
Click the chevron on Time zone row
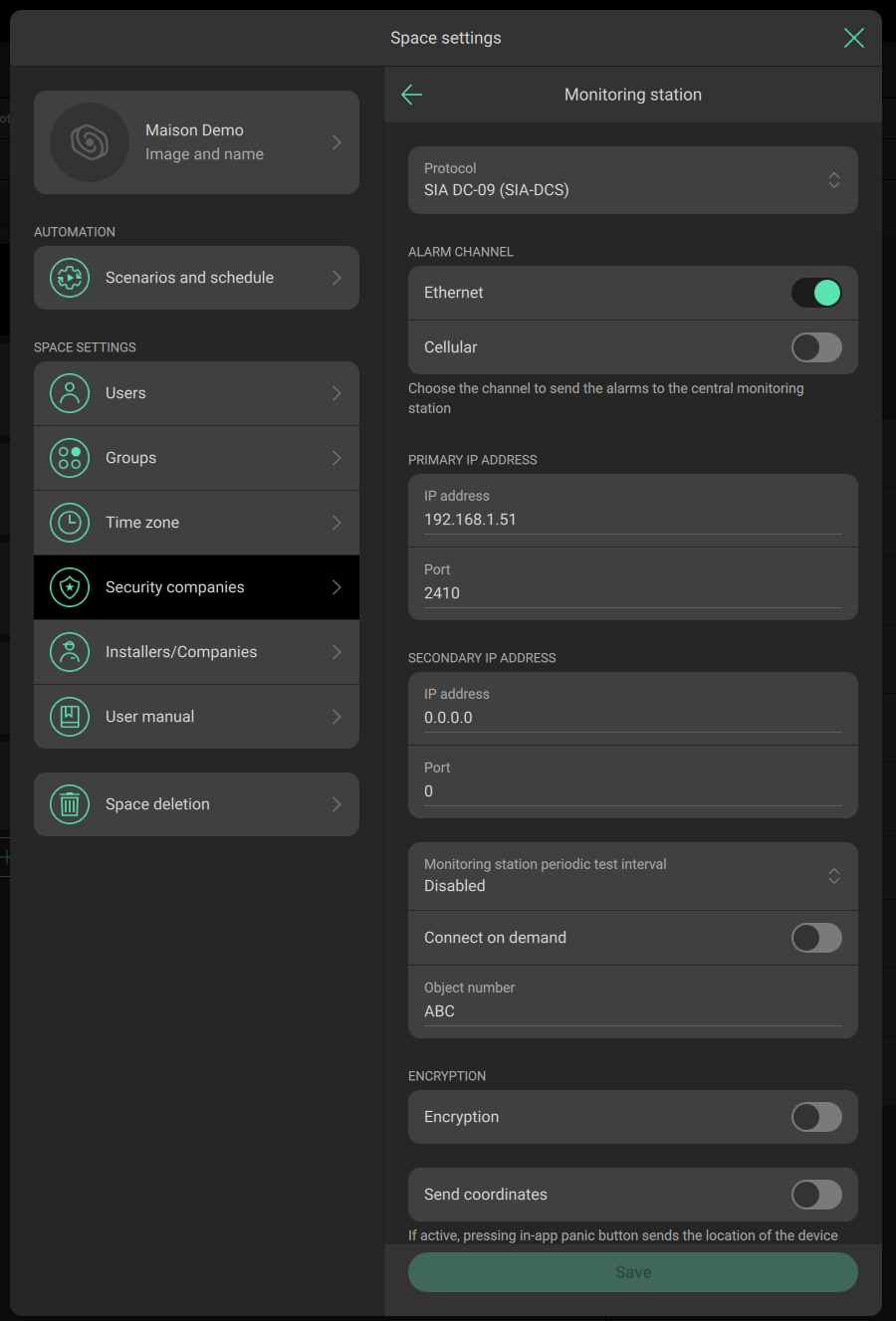point(336,523)
